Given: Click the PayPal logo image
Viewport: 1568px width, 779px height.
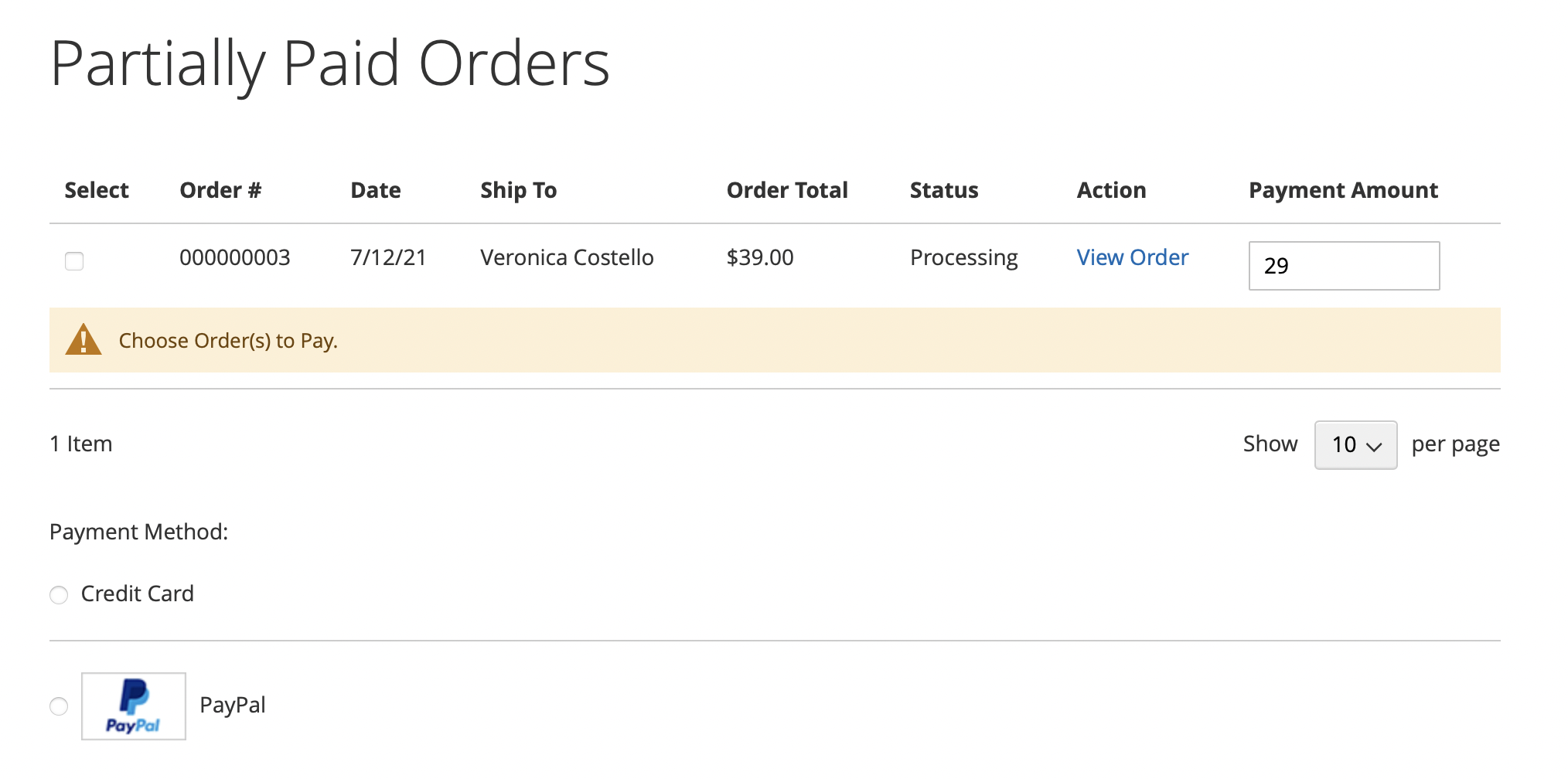Looking at the screenshot, I should tap(134, 706).
